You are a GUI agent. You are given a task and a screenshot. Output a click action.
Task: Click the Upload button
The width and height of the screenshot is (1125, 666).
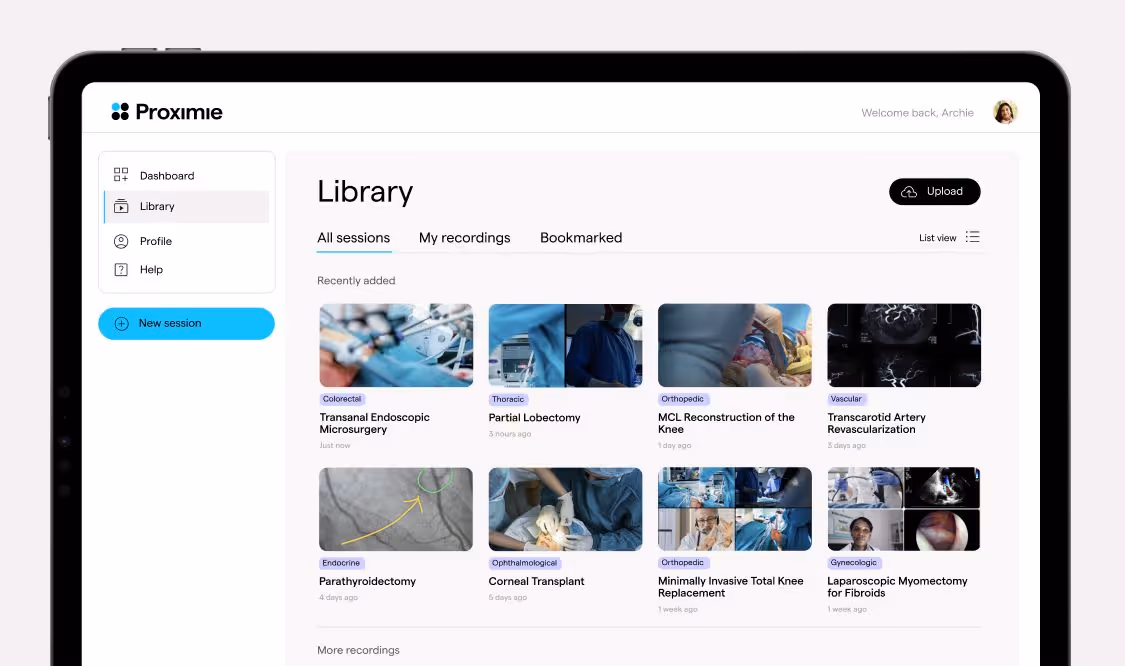(935, 192)
